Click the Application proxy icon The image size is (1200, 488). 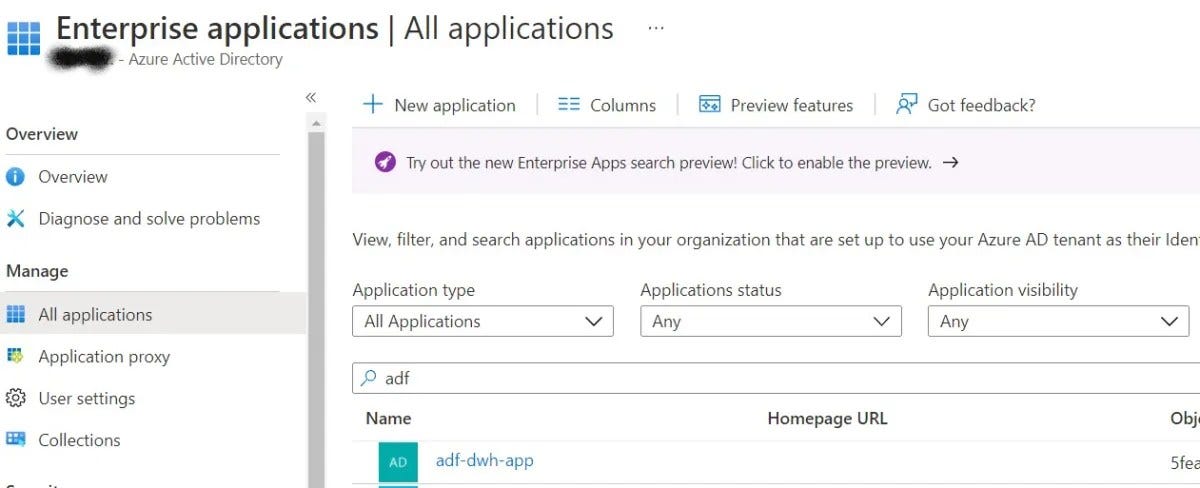click(x=15, y=357)
